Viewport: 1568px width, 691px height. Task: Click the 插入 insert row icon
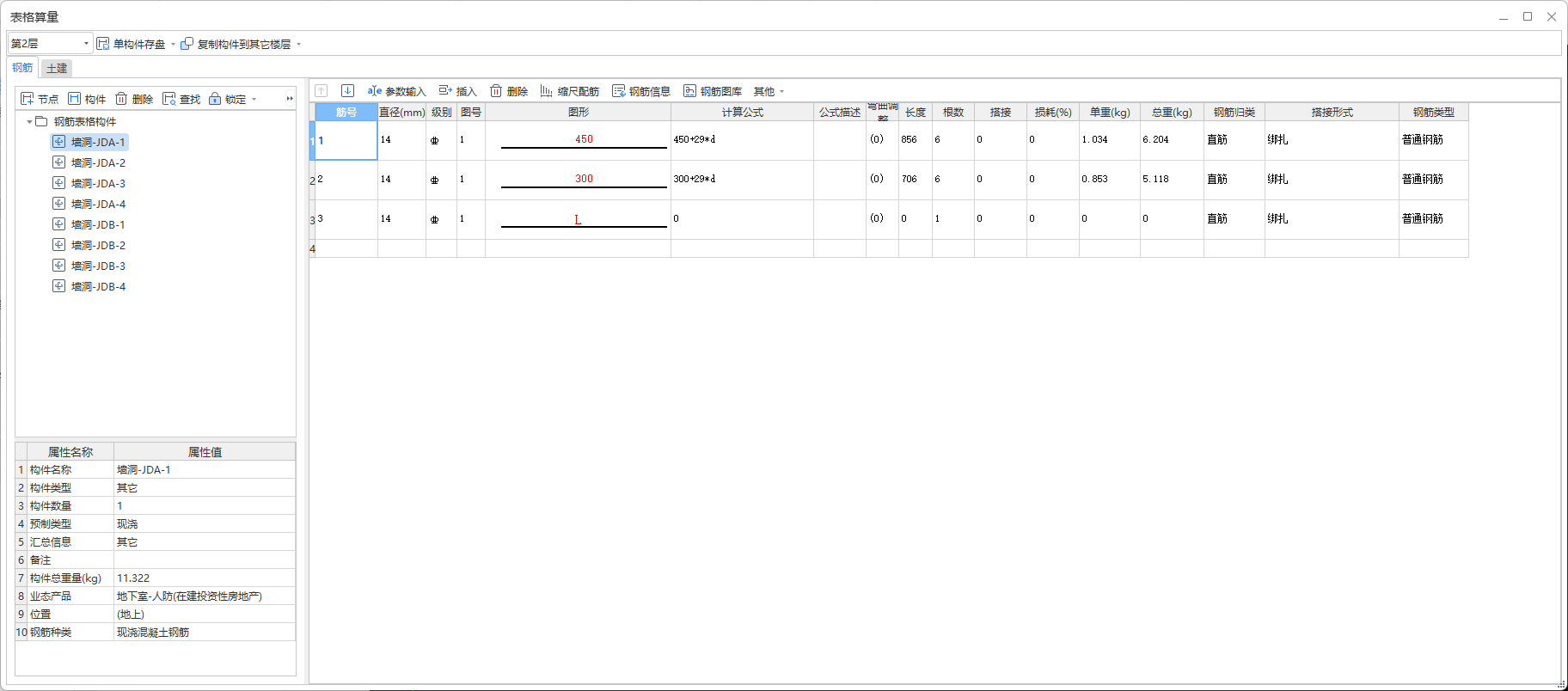(x=445, y=90)
